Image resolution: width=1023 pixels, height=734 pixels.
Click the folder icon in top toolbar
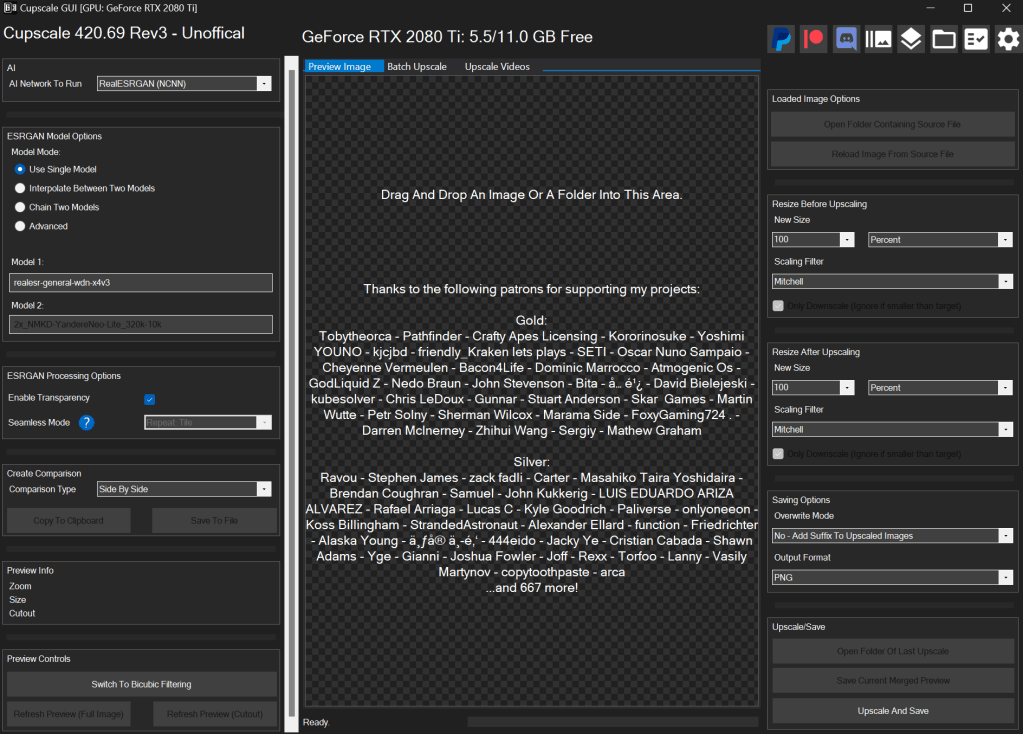click(x=943, y=39)
